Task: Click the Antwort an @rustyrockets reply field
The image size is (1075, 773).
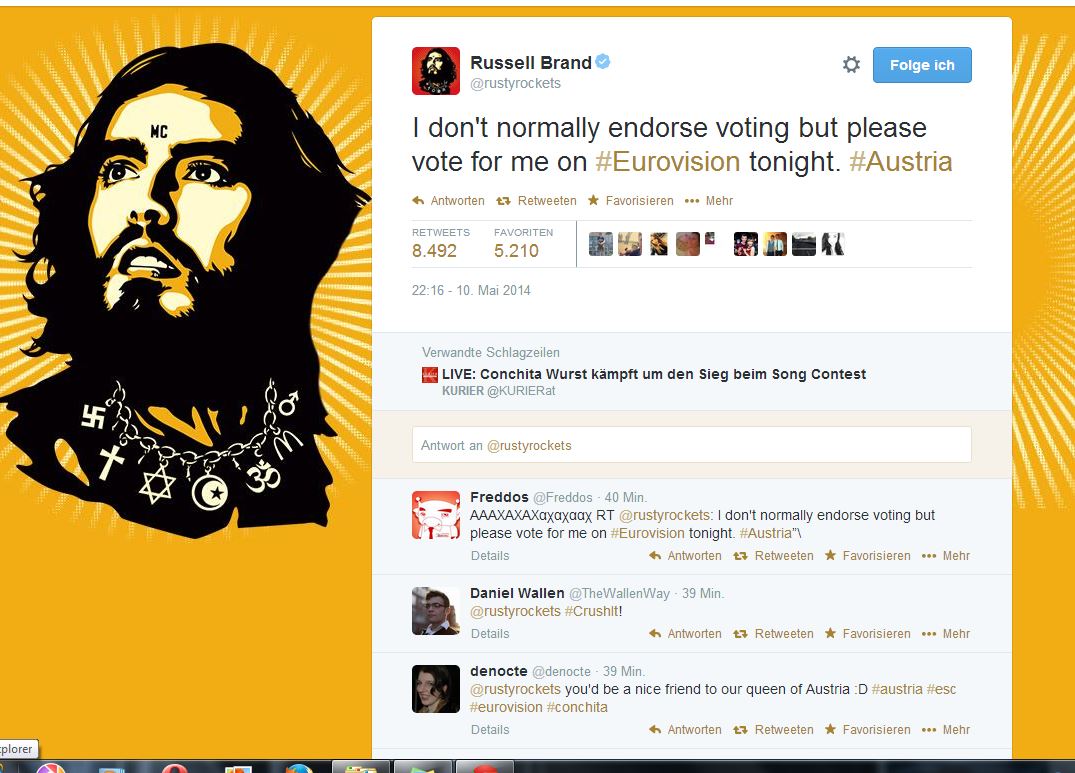Action: coord(691,445)
